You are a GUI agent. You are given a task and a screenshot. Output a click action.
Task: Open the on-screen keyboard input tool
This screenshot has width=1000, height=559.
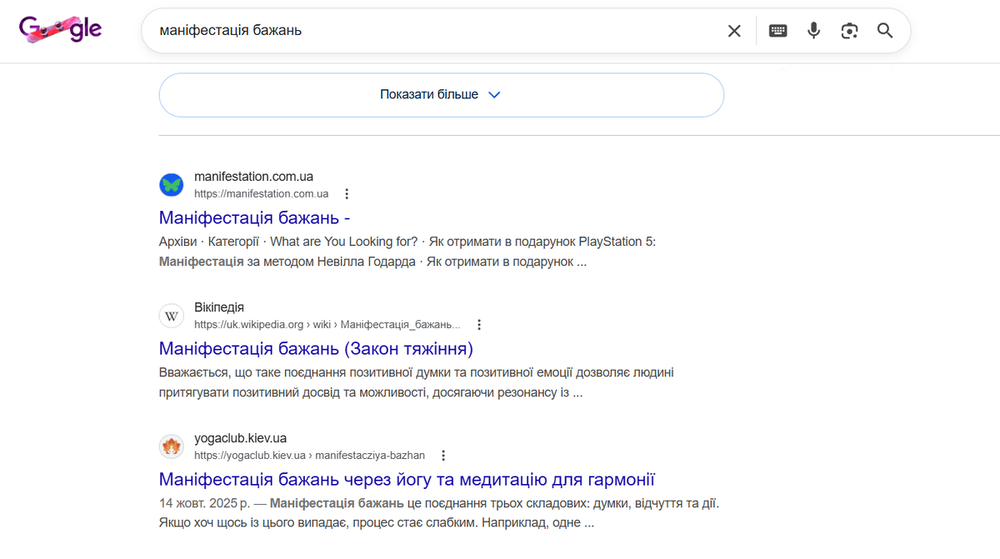778,31
